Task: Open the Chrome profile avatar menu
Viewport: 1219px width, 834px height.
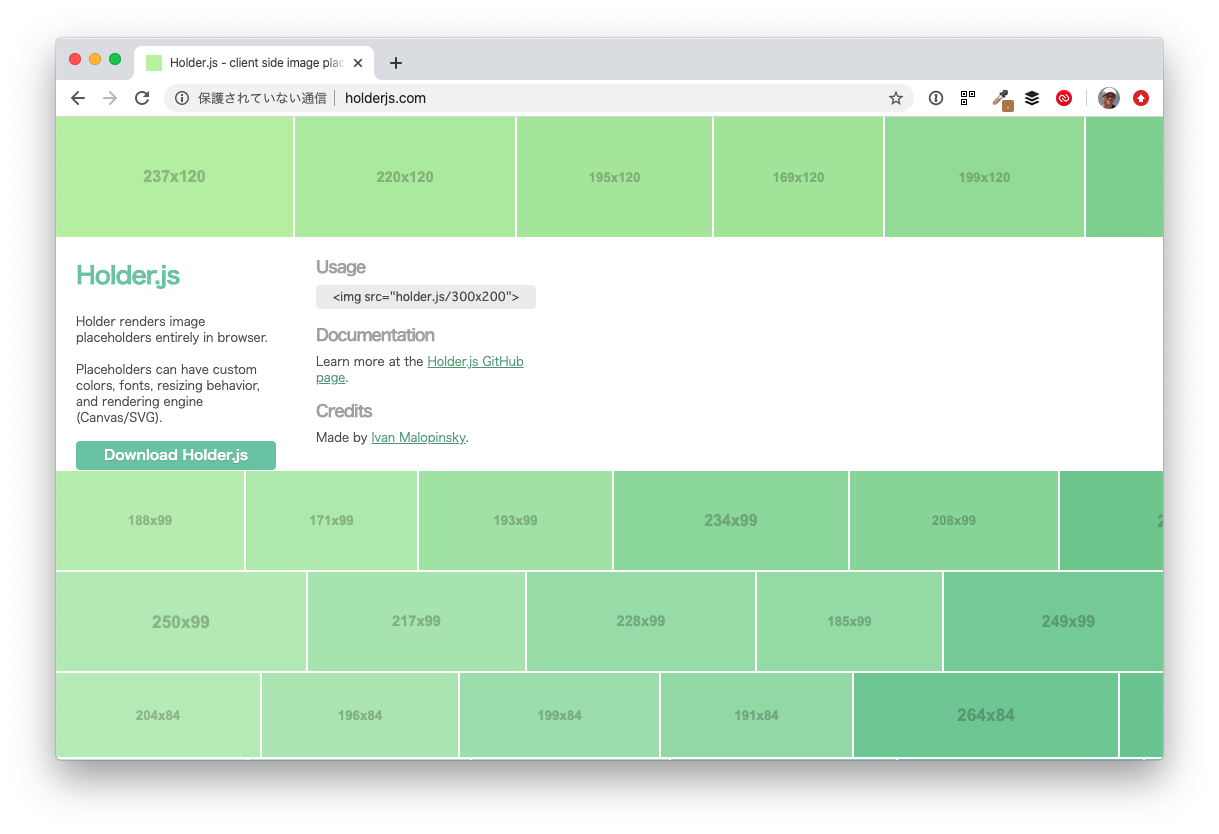Action: coord(1108,98)
